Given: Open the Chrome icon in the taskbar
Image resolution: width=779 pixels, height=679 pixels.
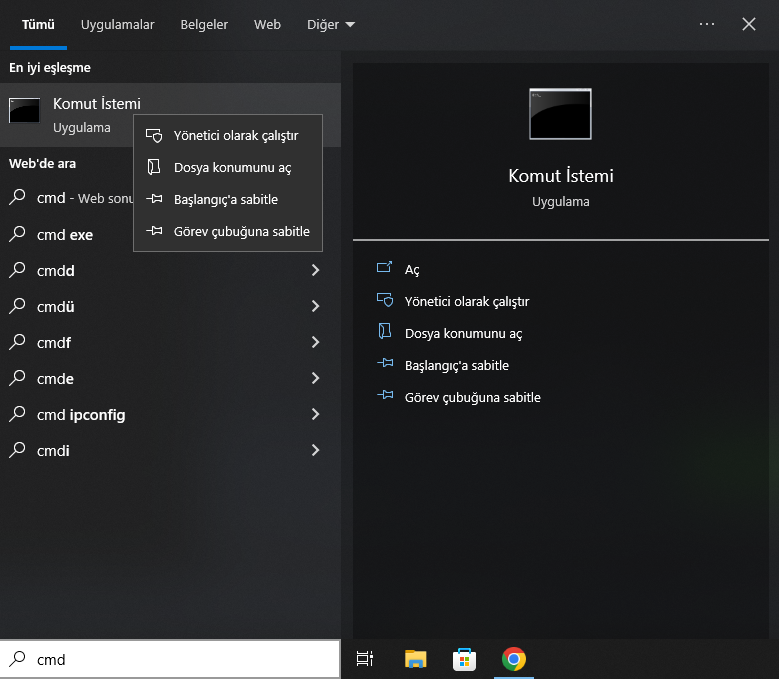Looking at the screenshot, I should coord(514,658).
